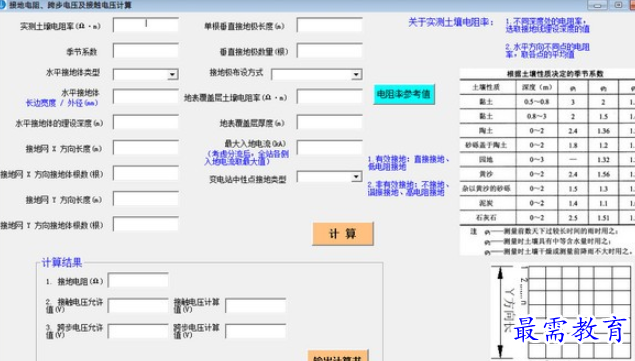Viewport: 635px width, 361px height.
Task: Expand the 接地极布设方式 dropdown
Action: (356, 75)
